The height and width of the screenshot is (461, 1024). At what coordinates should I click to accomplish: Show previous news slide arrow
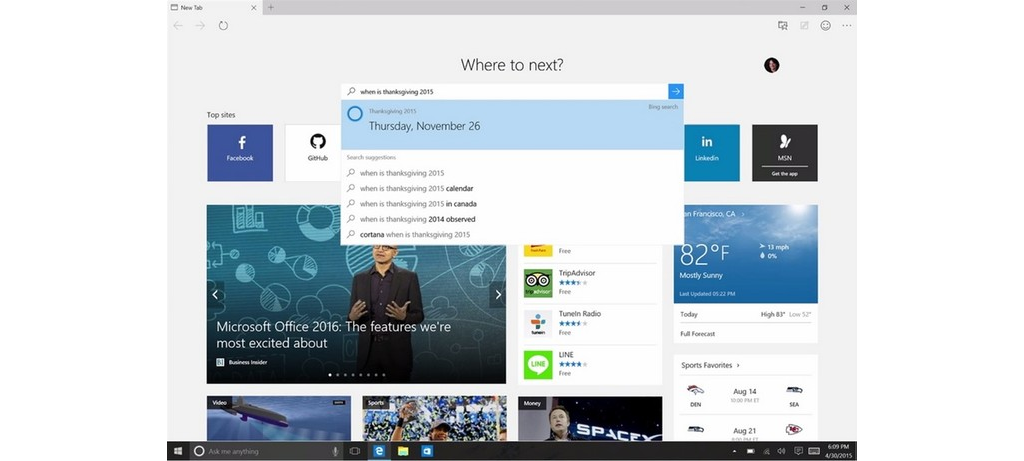pos(215,294)
